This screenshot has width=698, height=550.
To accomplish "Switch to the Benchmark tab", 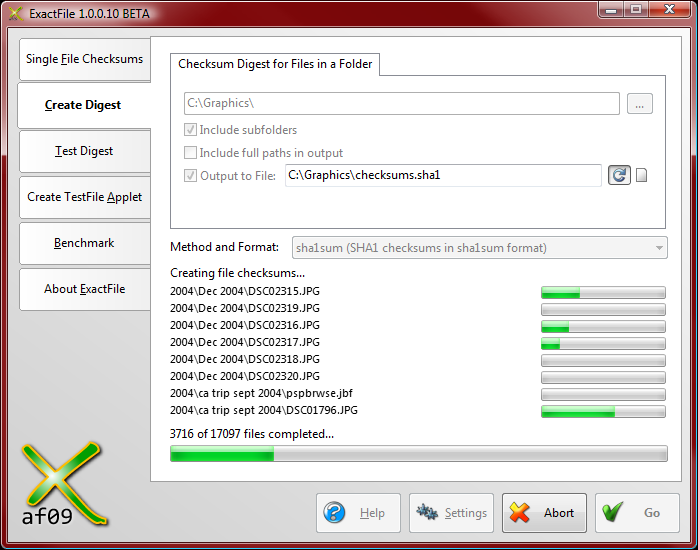I will (85, 243).
